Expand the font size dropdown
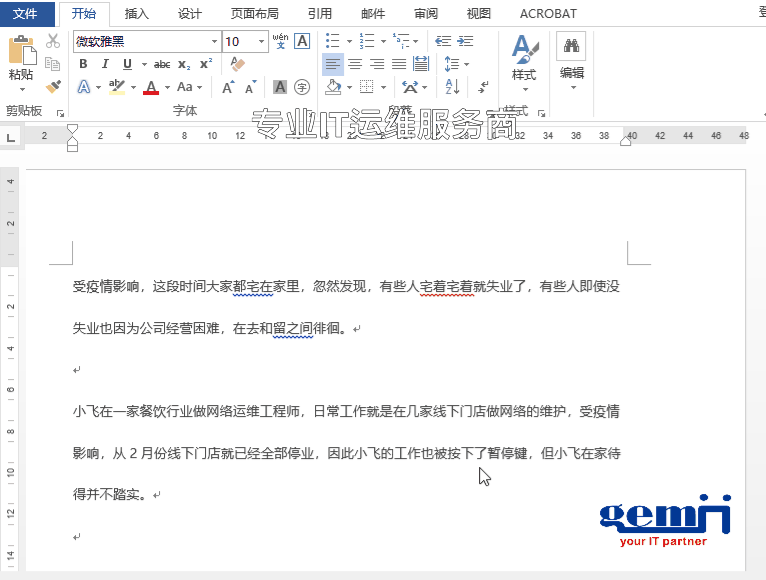 pyautogui.click(x=262, y=42)
